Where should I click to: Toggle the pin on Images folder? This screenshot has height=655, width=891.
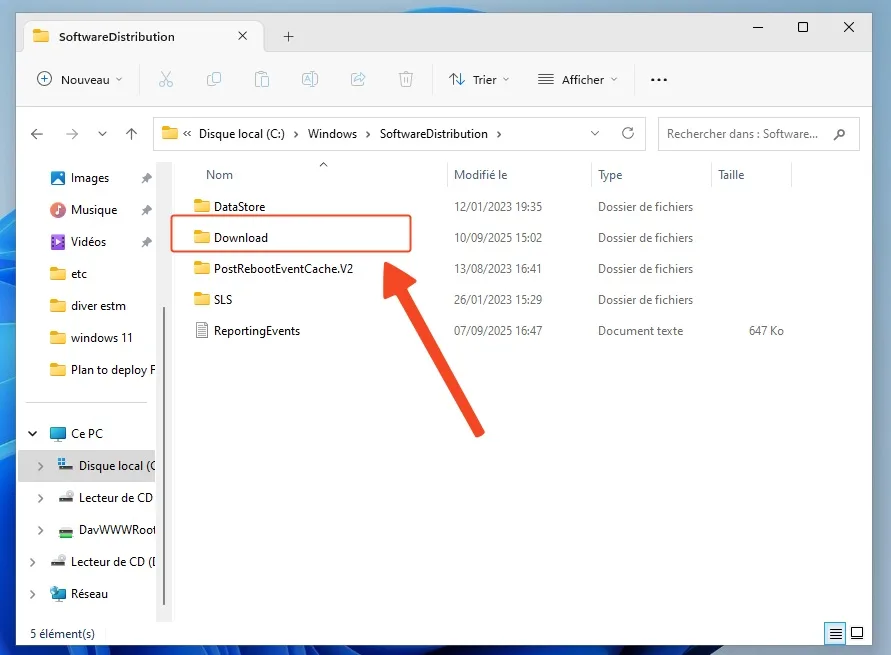(x=146, y=177)
